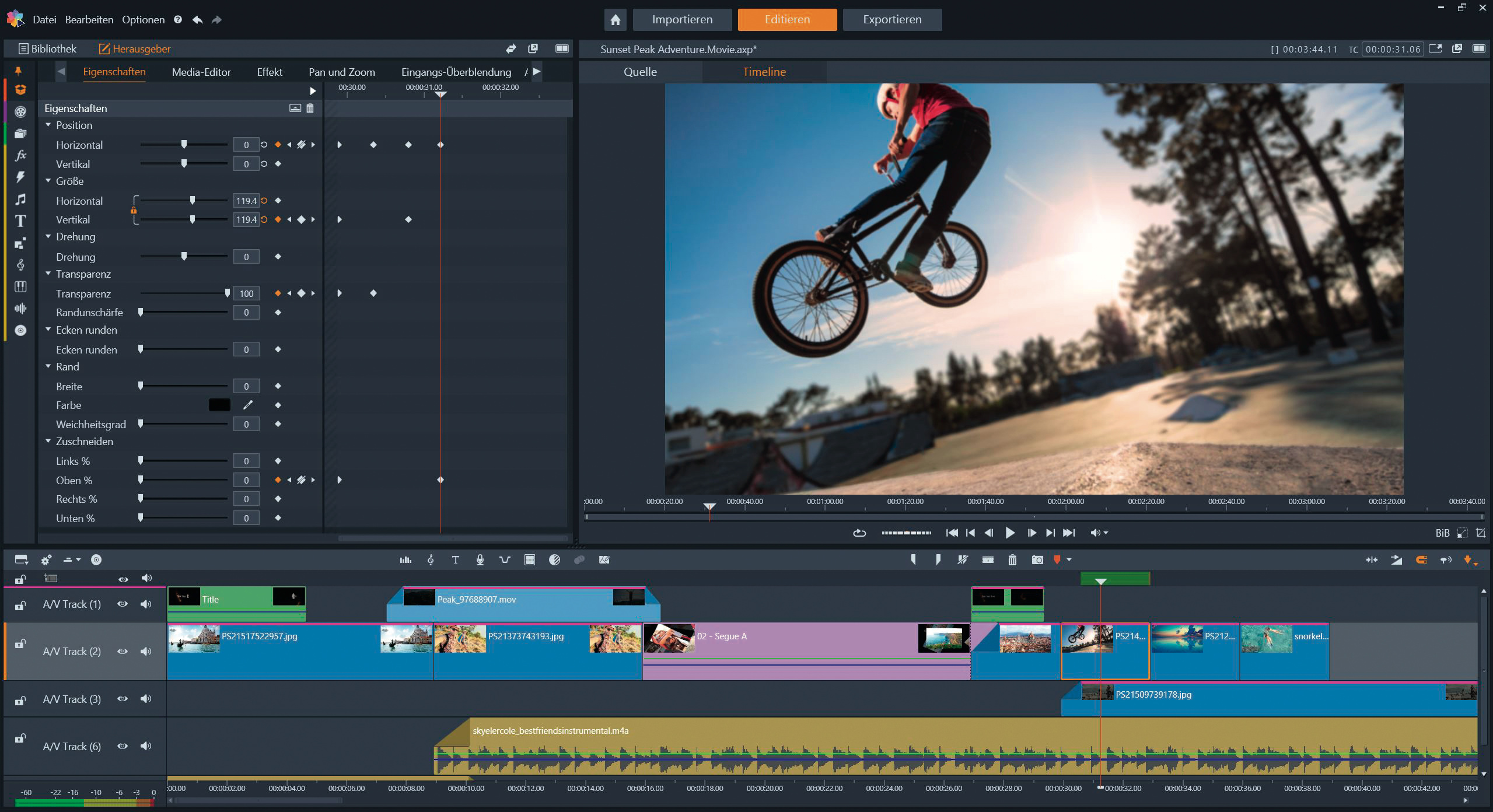
Task: Open the Bearbeiten menu
Action: click(x=89, y=20)
